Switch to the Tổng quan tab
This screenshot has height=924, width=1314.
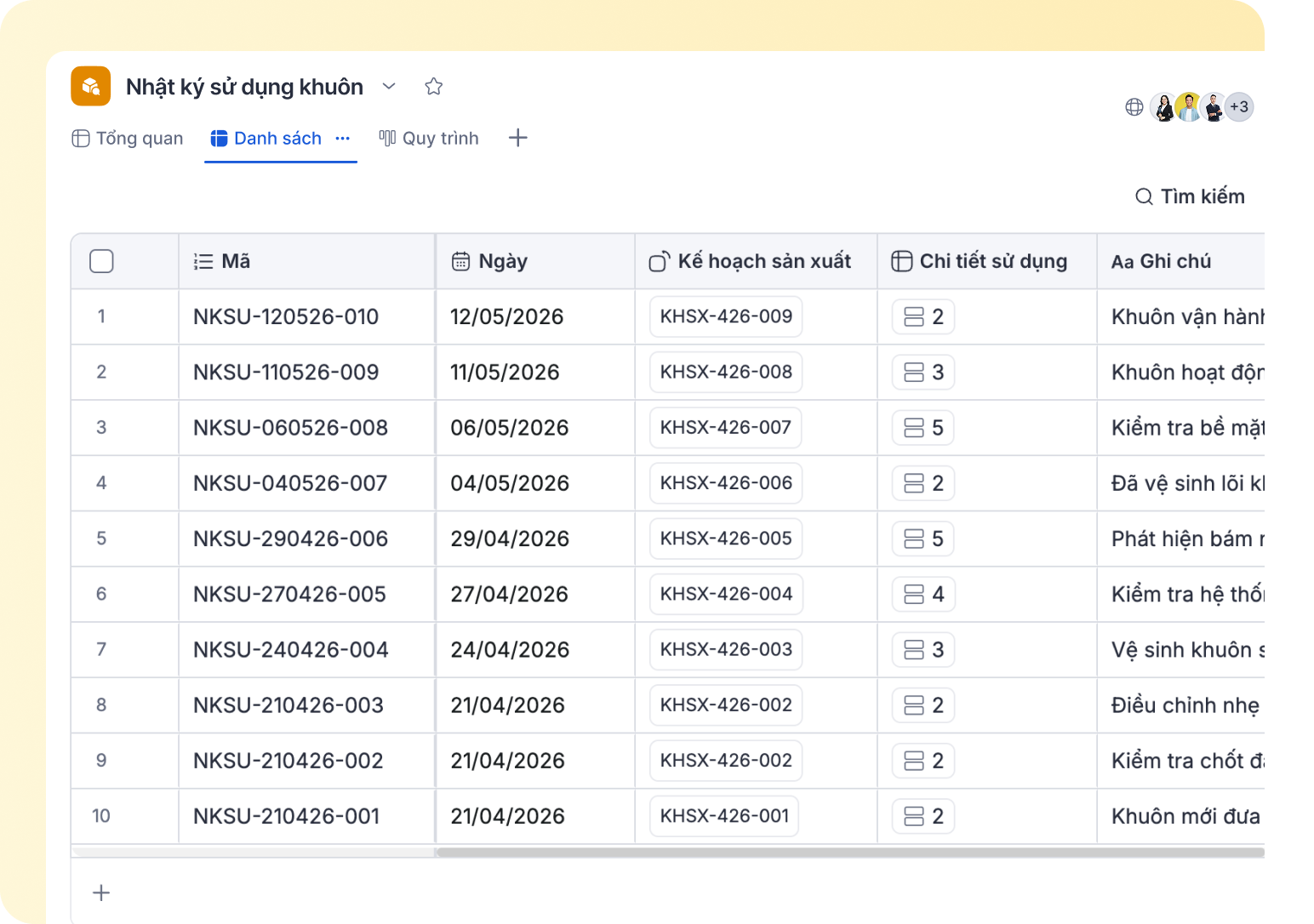(128, 138)
